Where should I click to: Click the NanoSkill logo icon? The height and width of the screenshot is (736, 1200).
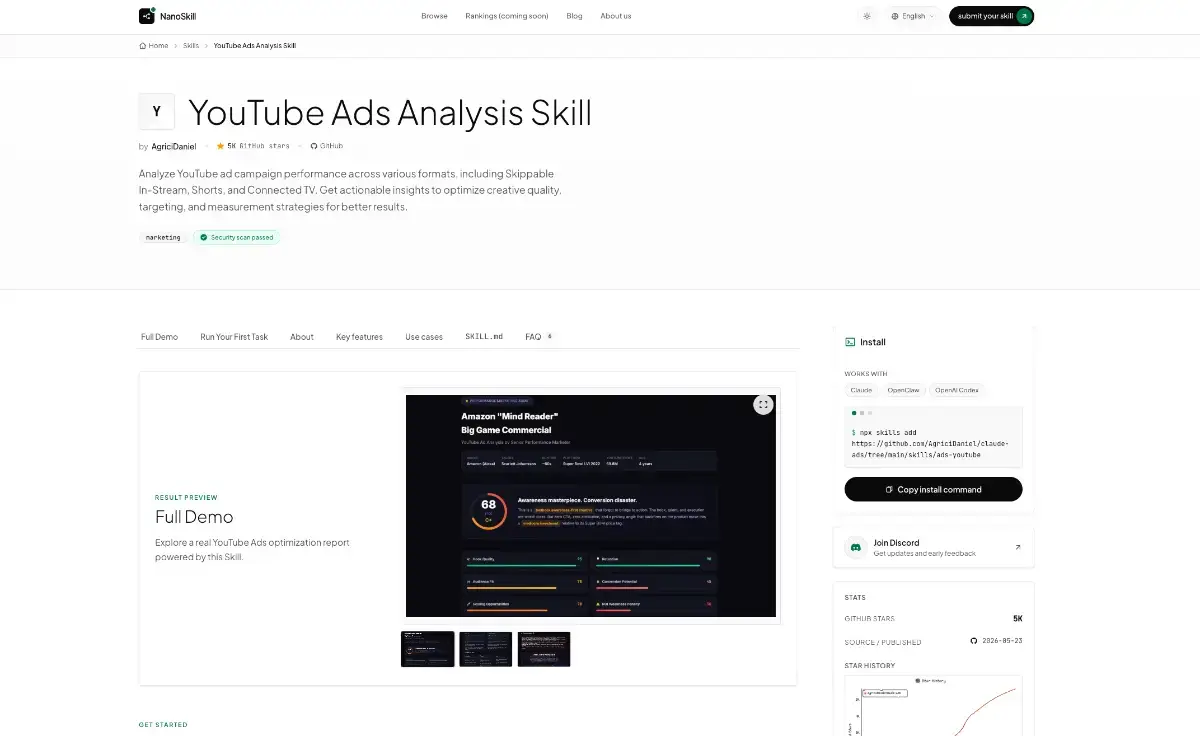click(147, 16)
